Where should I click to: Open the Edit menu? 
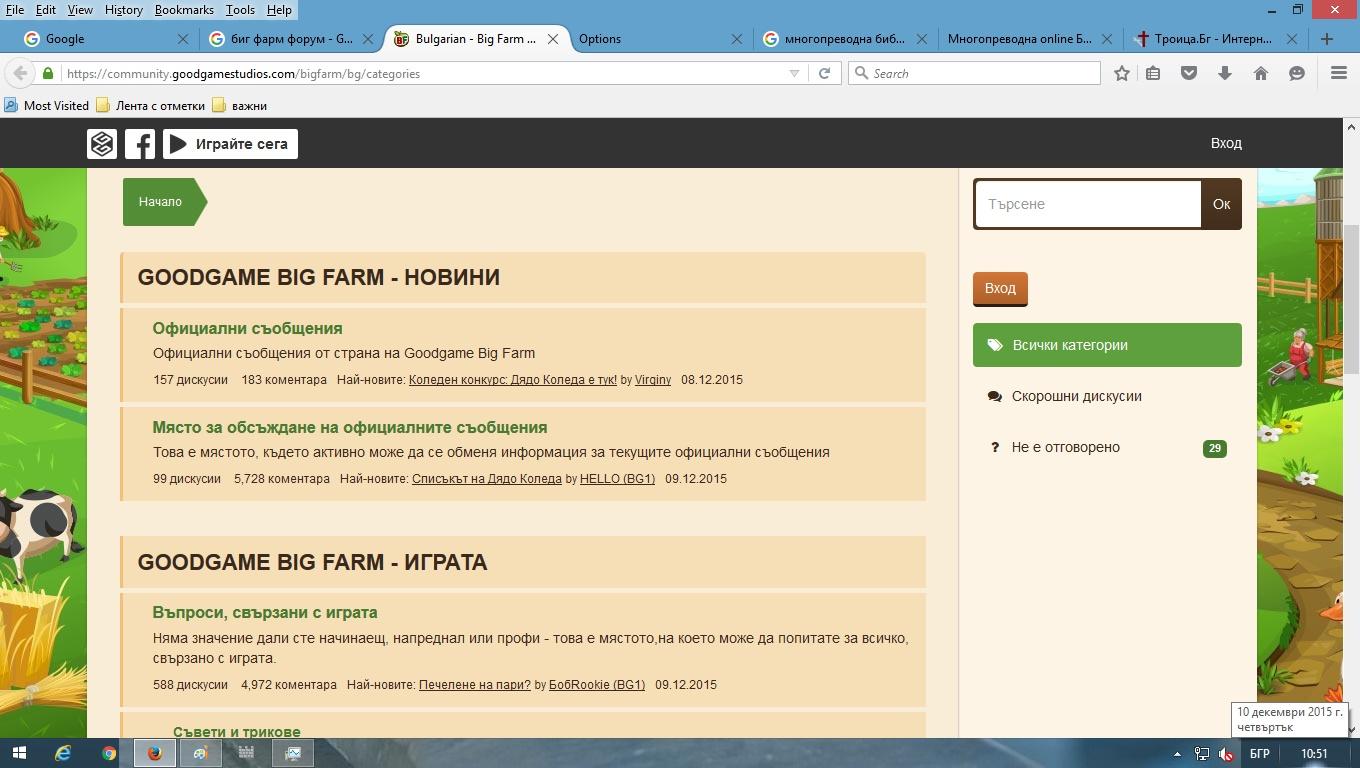click(x=46, y=9)
